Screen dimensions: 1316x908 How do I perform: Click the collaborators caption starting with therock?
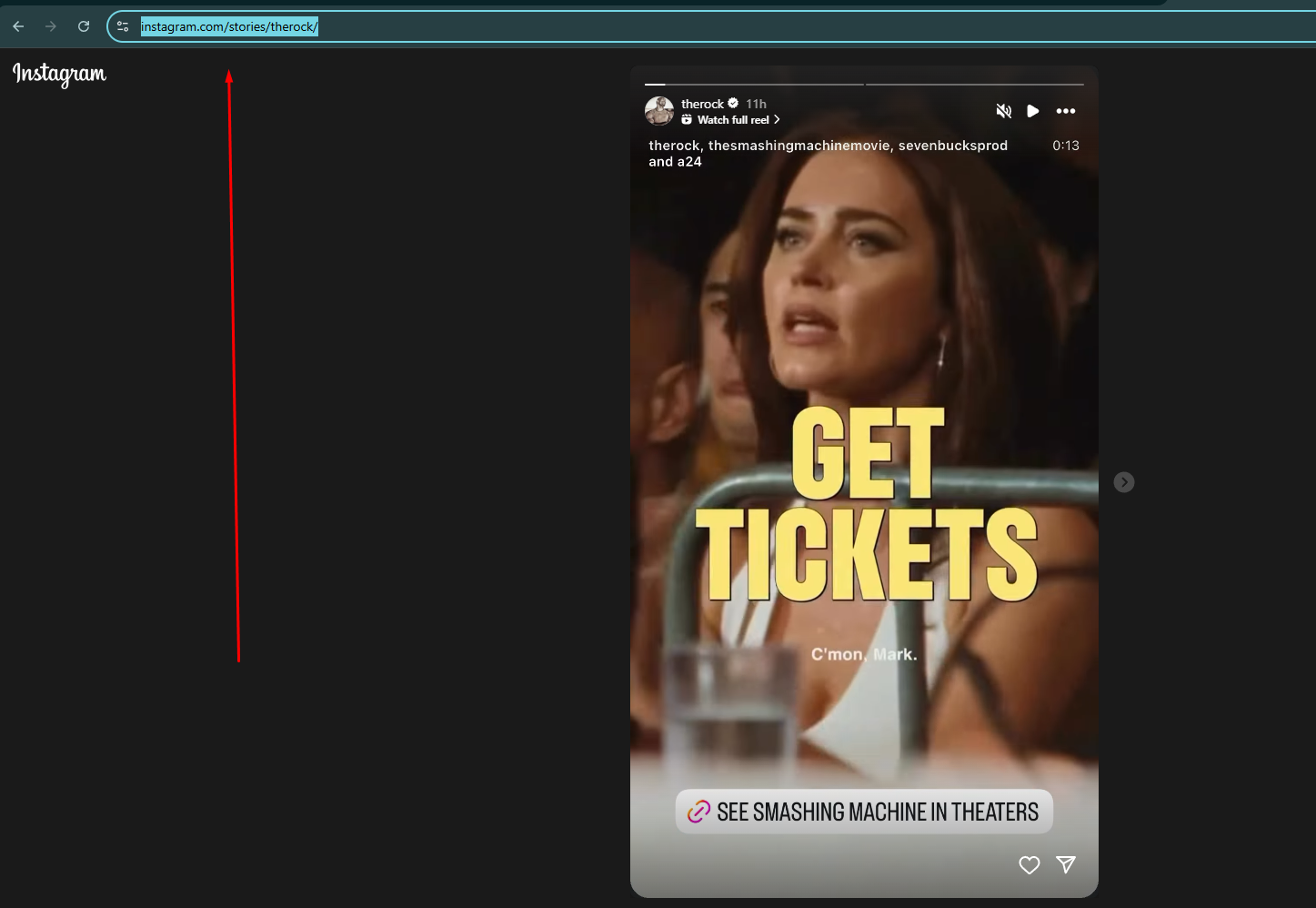[828, 153]
